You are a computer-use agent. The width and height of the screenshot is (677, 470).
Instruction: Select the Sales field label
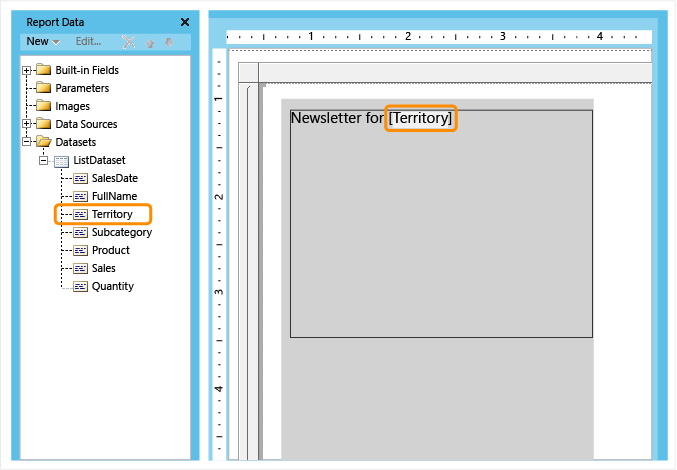click(x=104, y=268)
